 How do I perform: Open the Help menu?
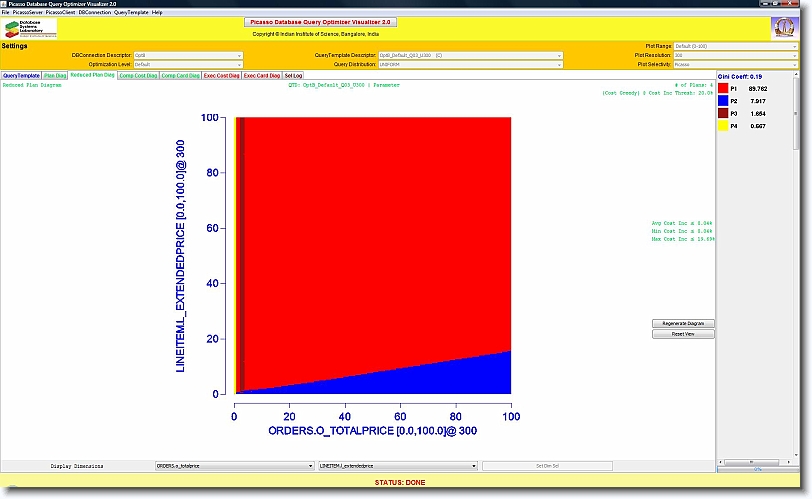click(157, 12)
